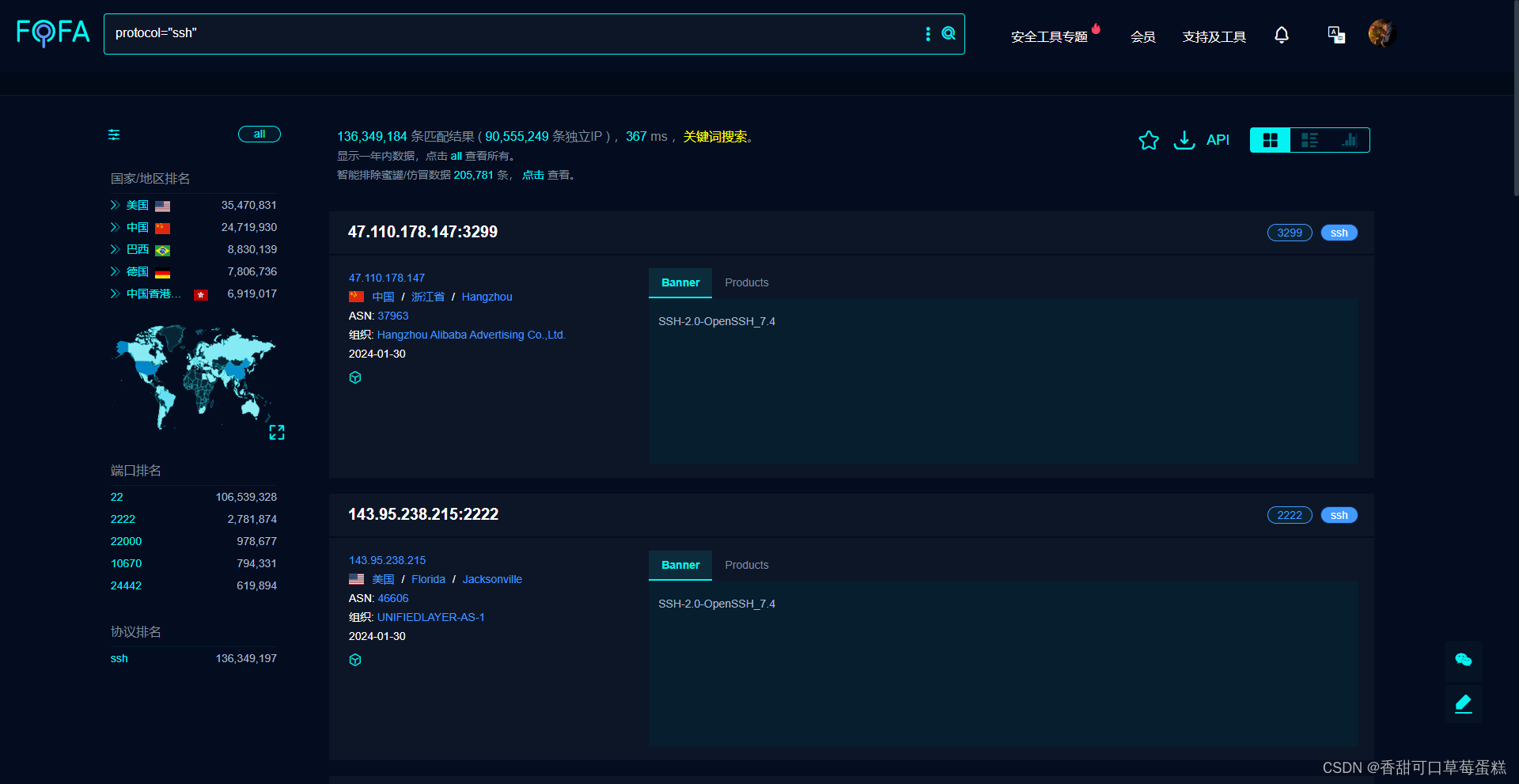Image resolution: width=1519 pixels, height=784 pixels.
Task: Open 支持及工具 menu
Action: pos(1214,36)
